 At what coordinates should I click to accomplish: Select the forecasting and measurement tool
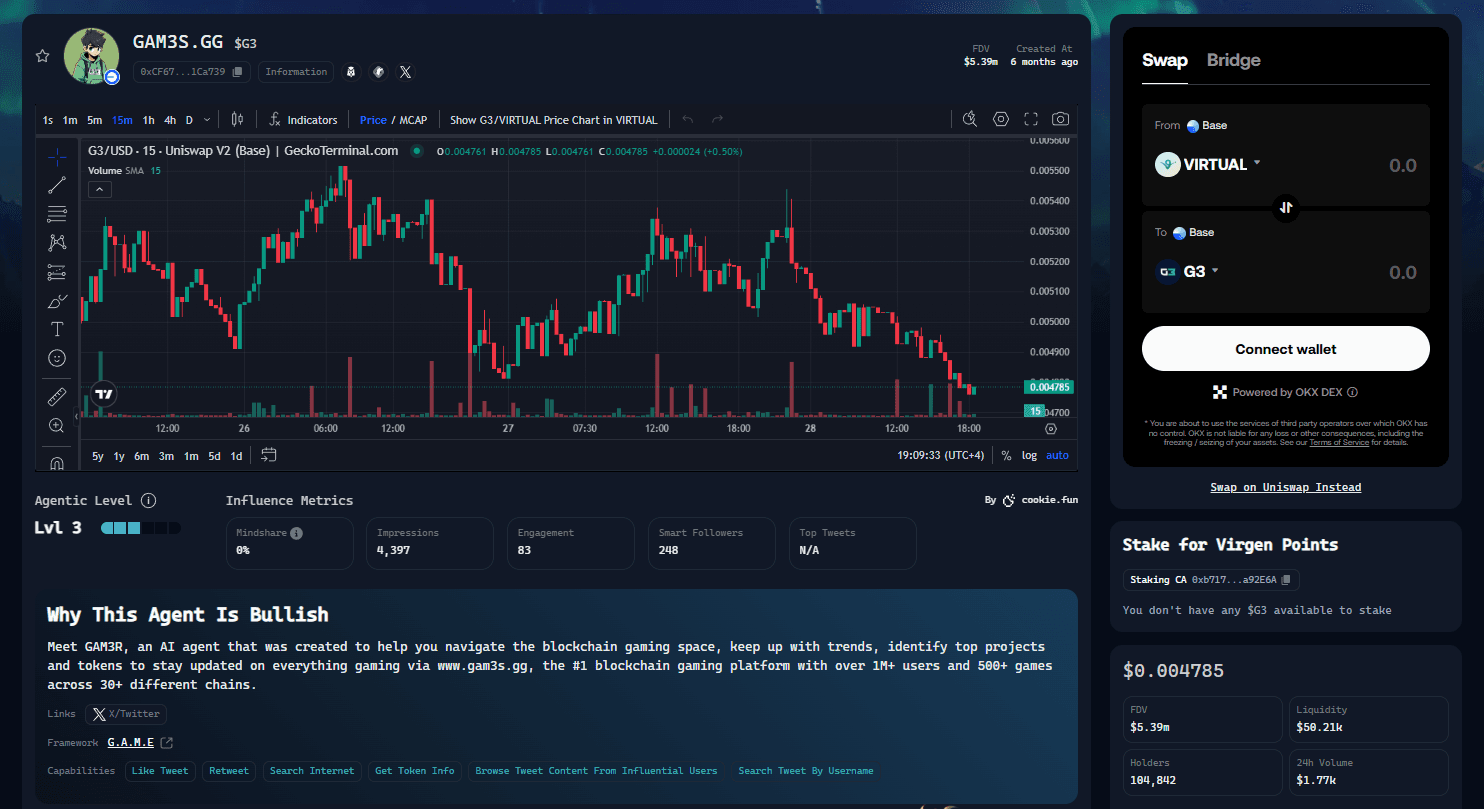(57, 271)
